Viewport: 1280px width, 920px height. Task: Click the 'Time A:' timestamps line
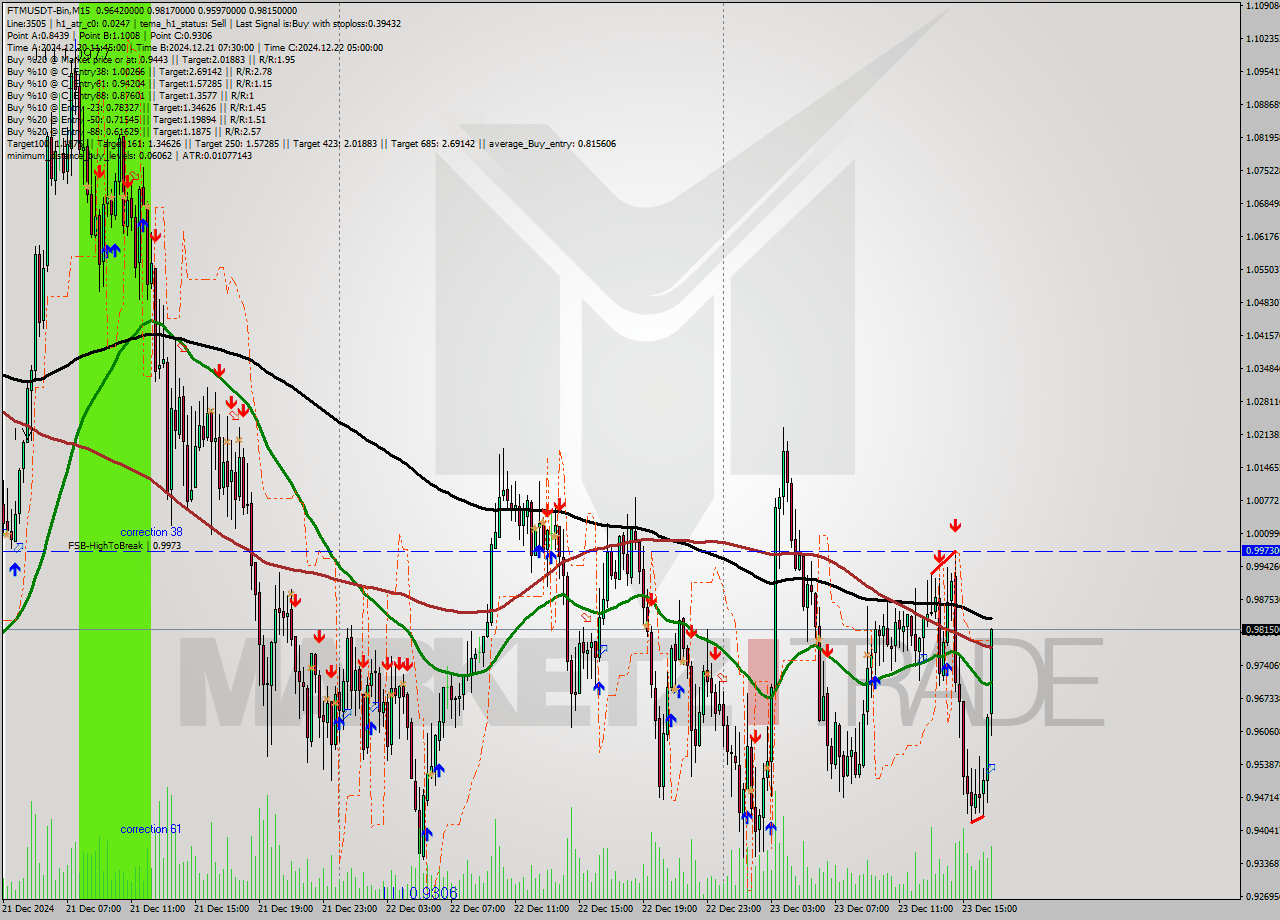194,47
